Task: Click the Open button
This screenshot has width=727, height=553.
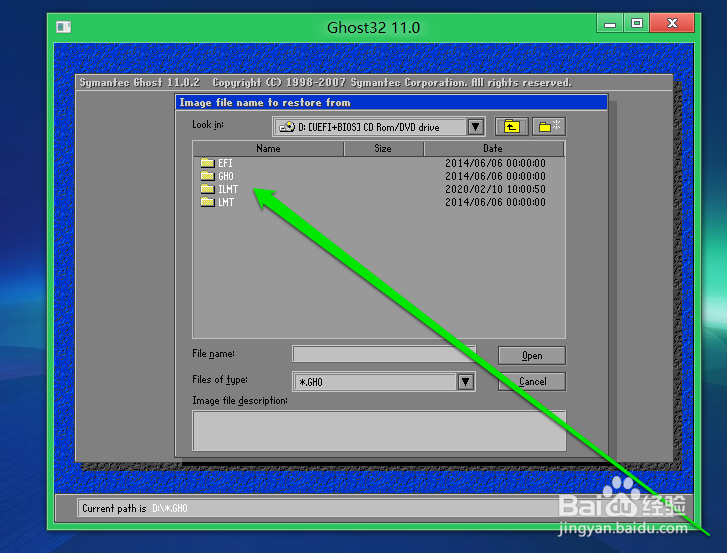Action: [x=532, y=356]
